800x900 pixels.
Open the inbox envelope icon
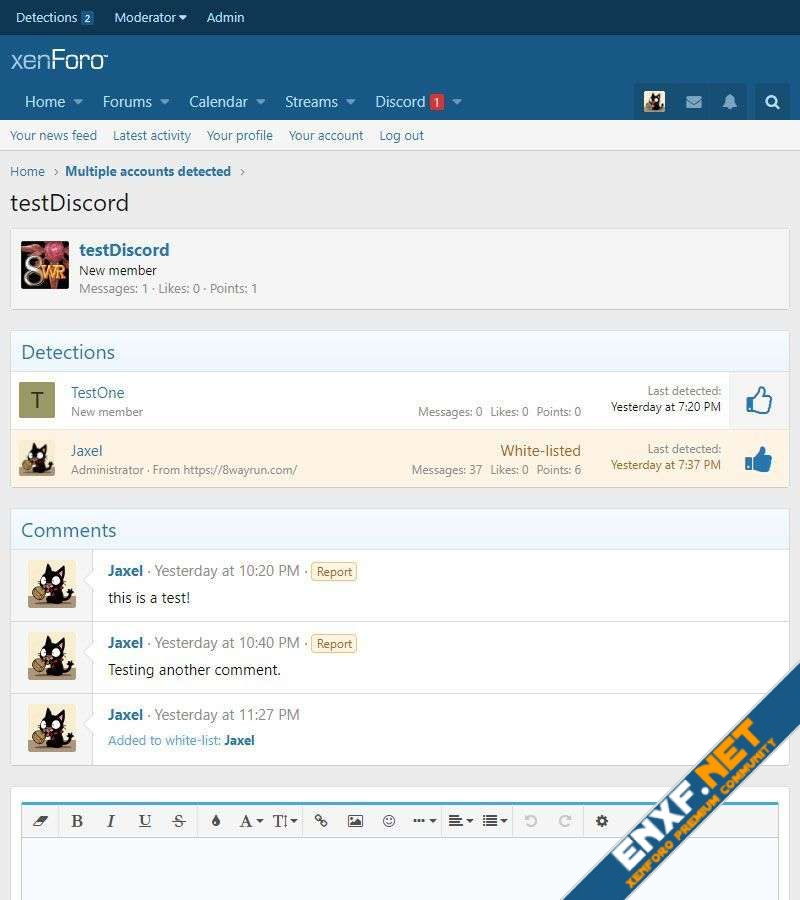pos(693,102)
